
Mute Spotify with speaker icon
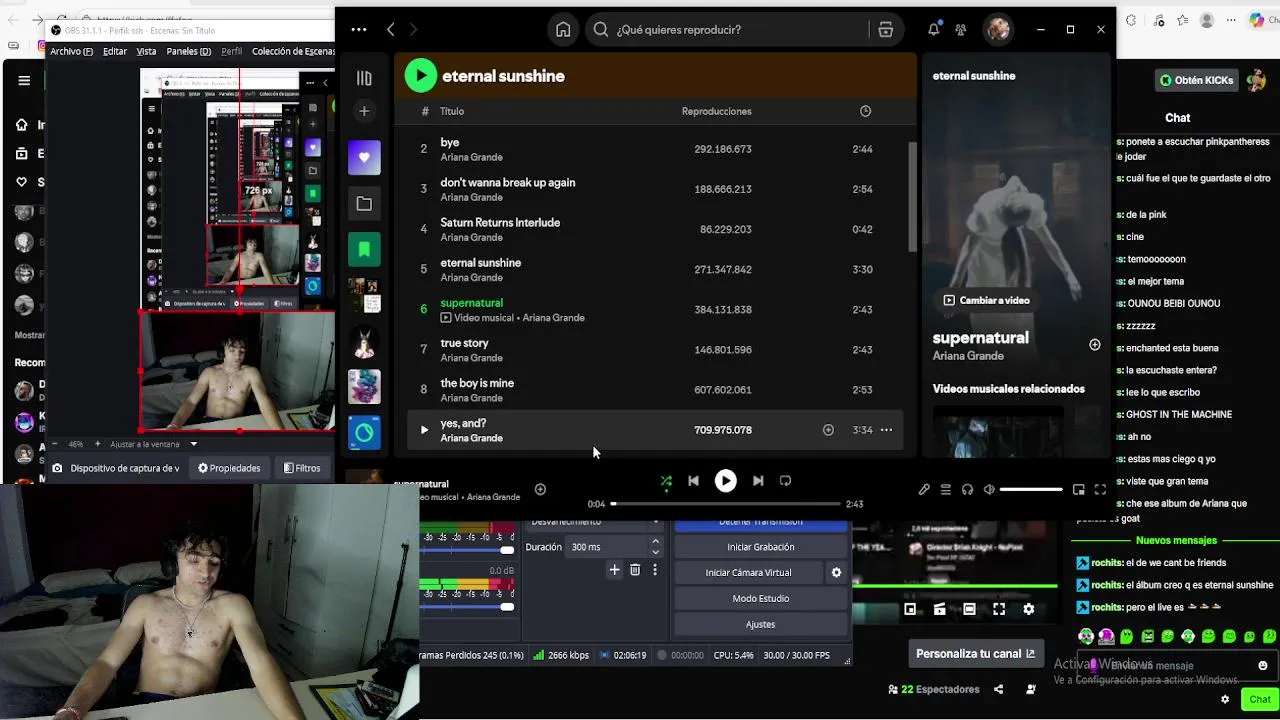click(989, 490)
